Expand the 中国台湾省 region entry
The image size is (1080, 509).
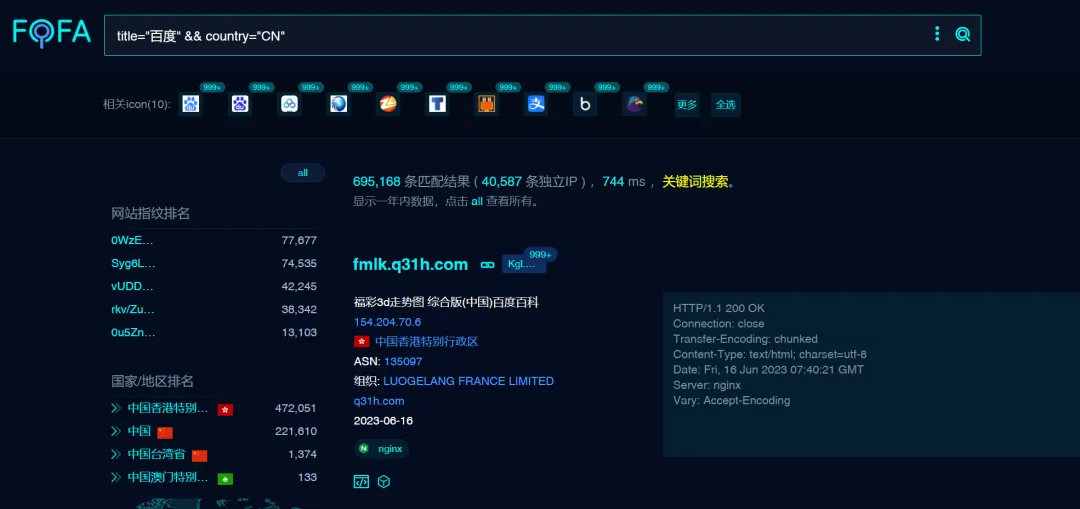(x=116, y=454)
